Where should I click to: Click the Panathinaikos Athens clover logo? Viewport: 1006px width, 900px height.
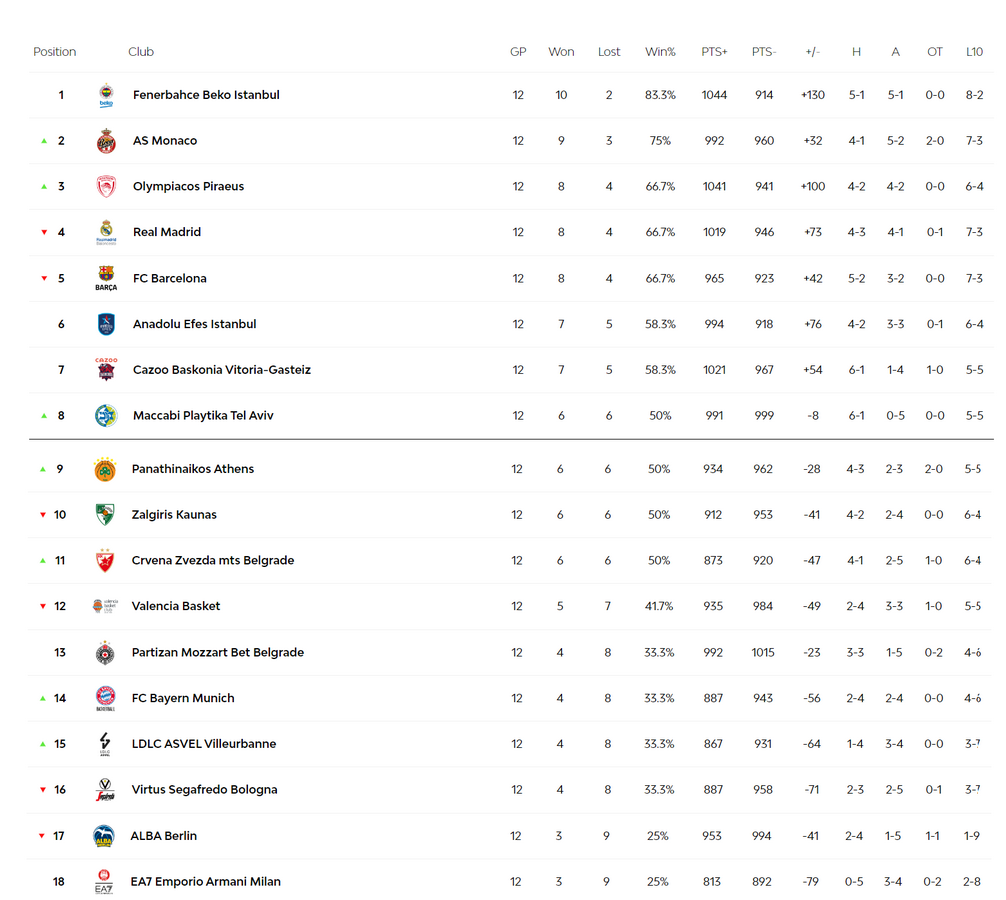click(x=105, y=470)
